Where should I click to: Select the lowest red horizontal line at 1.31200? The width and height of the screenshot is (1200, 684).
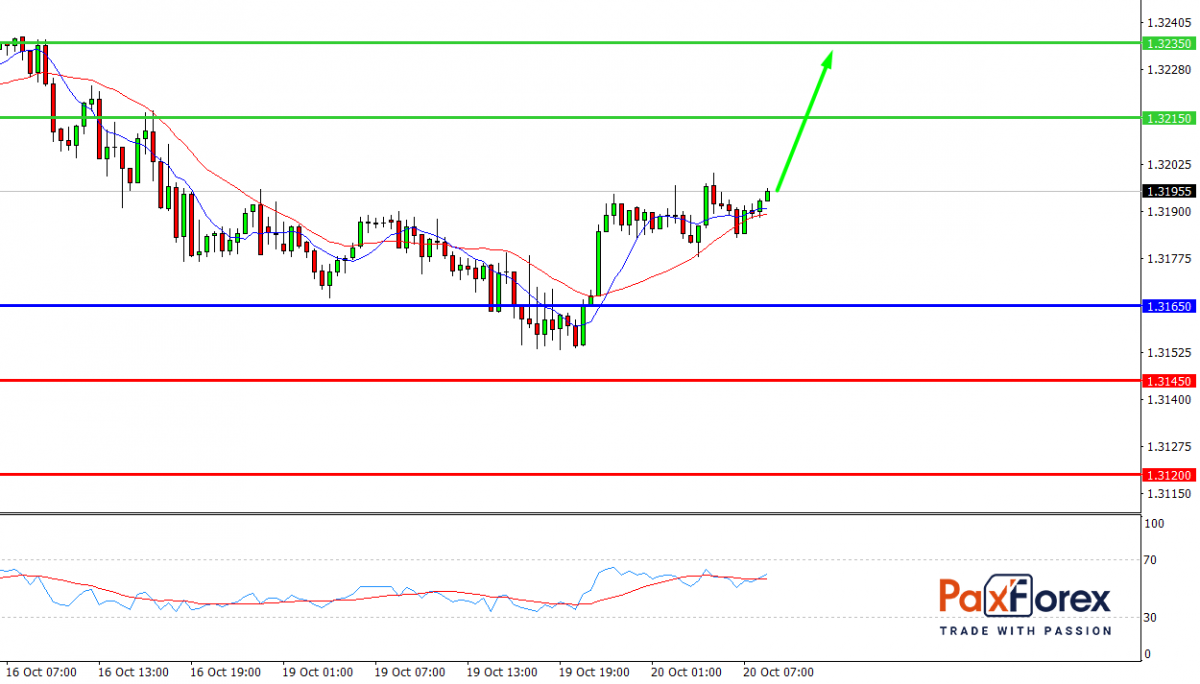click(x=570, y=474)
